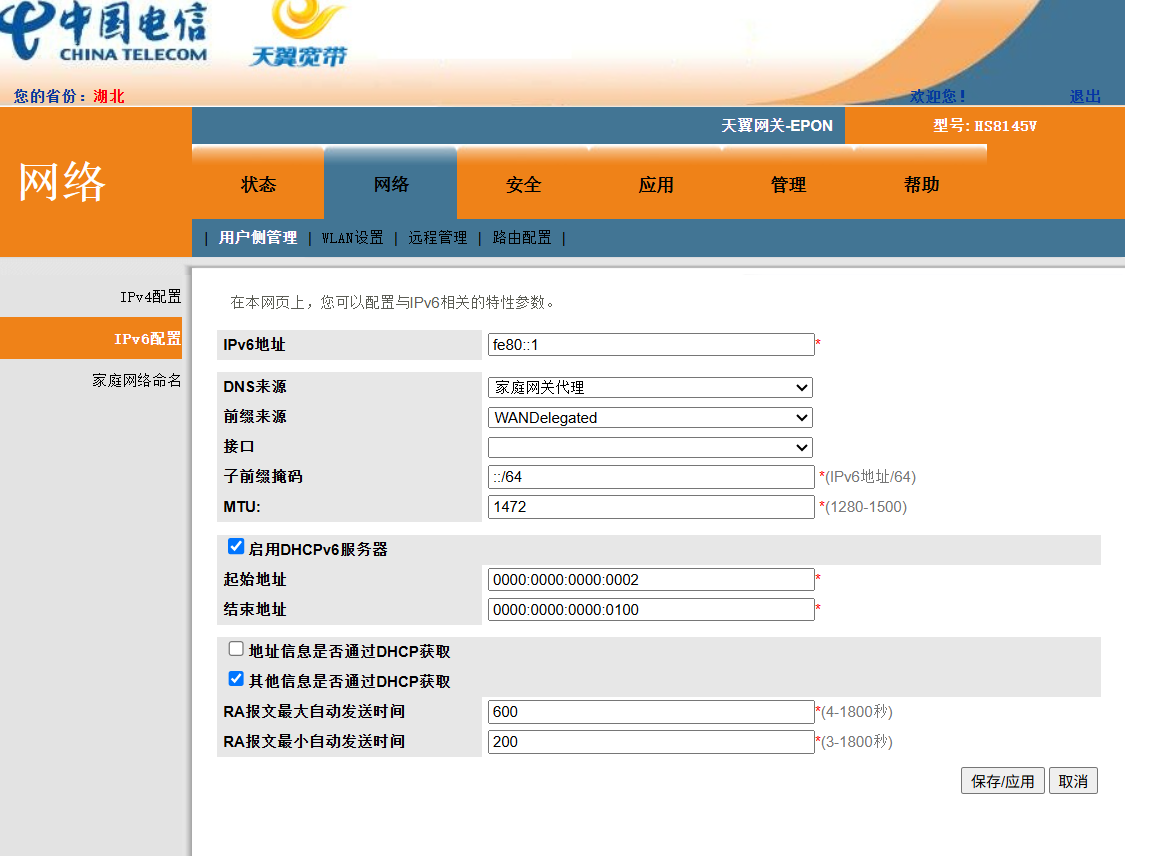
Task: Click the MTU input field
Action: click(651, 507)
